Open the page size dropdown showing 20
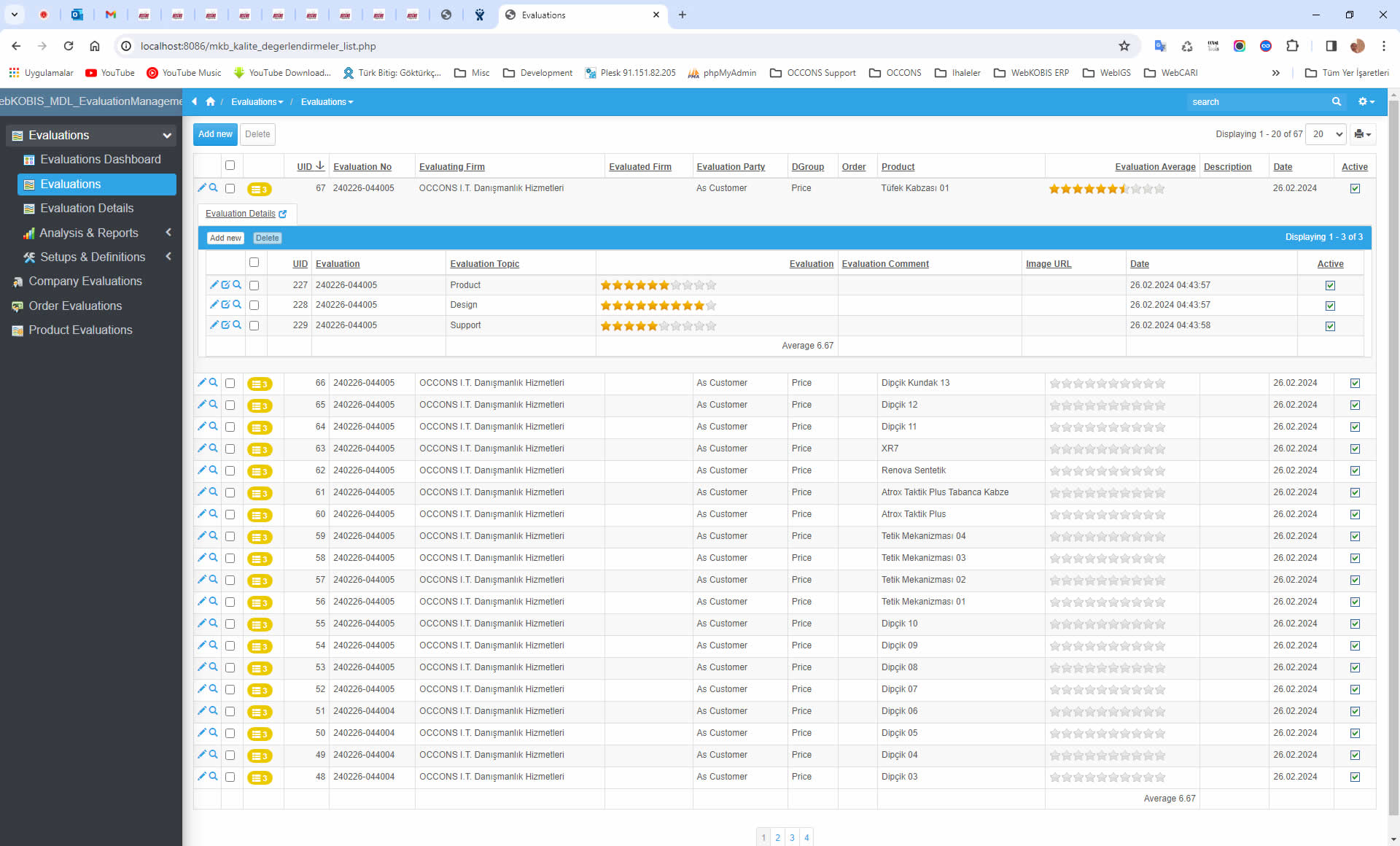Screen dimensions: 1400x846 point(1326,134)
